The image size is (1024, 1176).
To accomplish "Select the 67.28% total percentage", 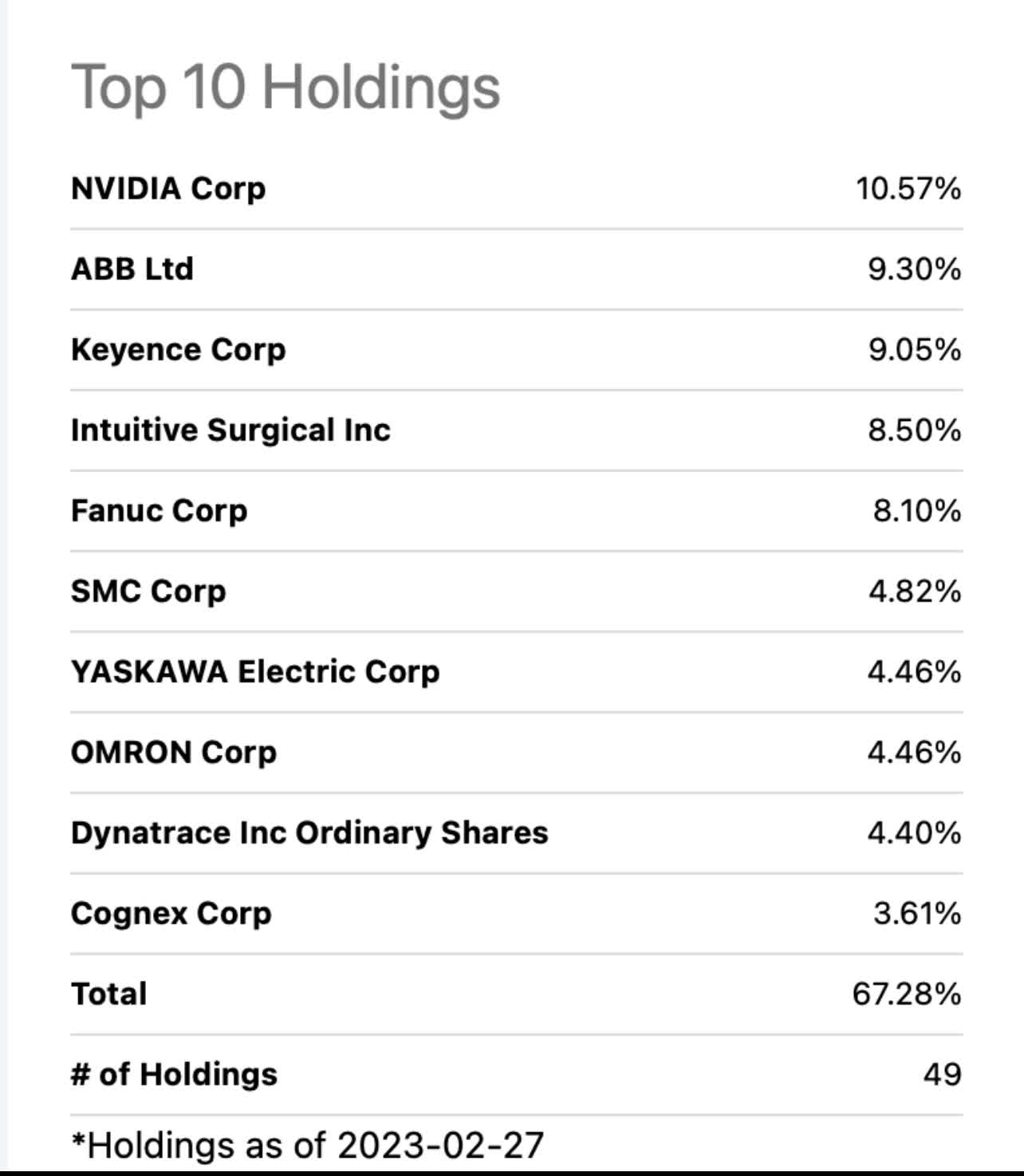I will (x=906, y=994).
